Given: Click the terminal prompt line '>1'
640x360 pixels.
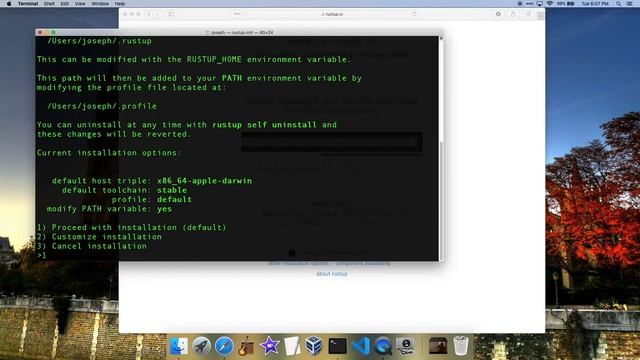Looking at the screenshot, I should coord(42,256).
